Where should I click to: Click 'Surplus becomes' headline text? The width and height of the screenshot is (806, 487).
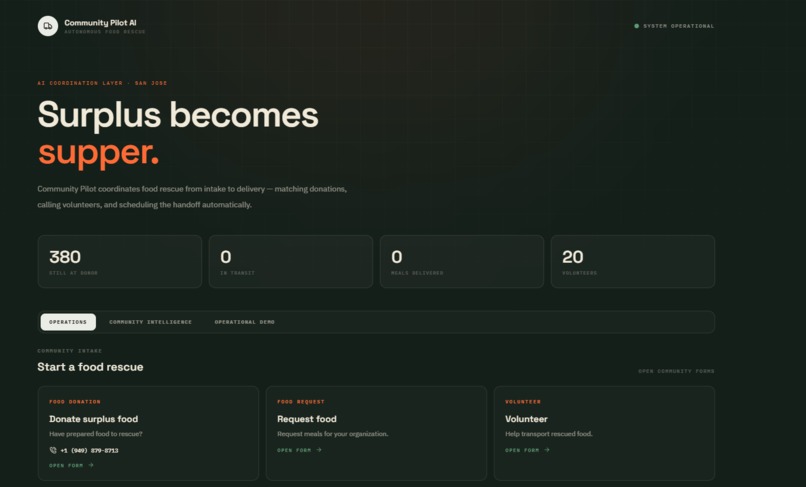178,115
